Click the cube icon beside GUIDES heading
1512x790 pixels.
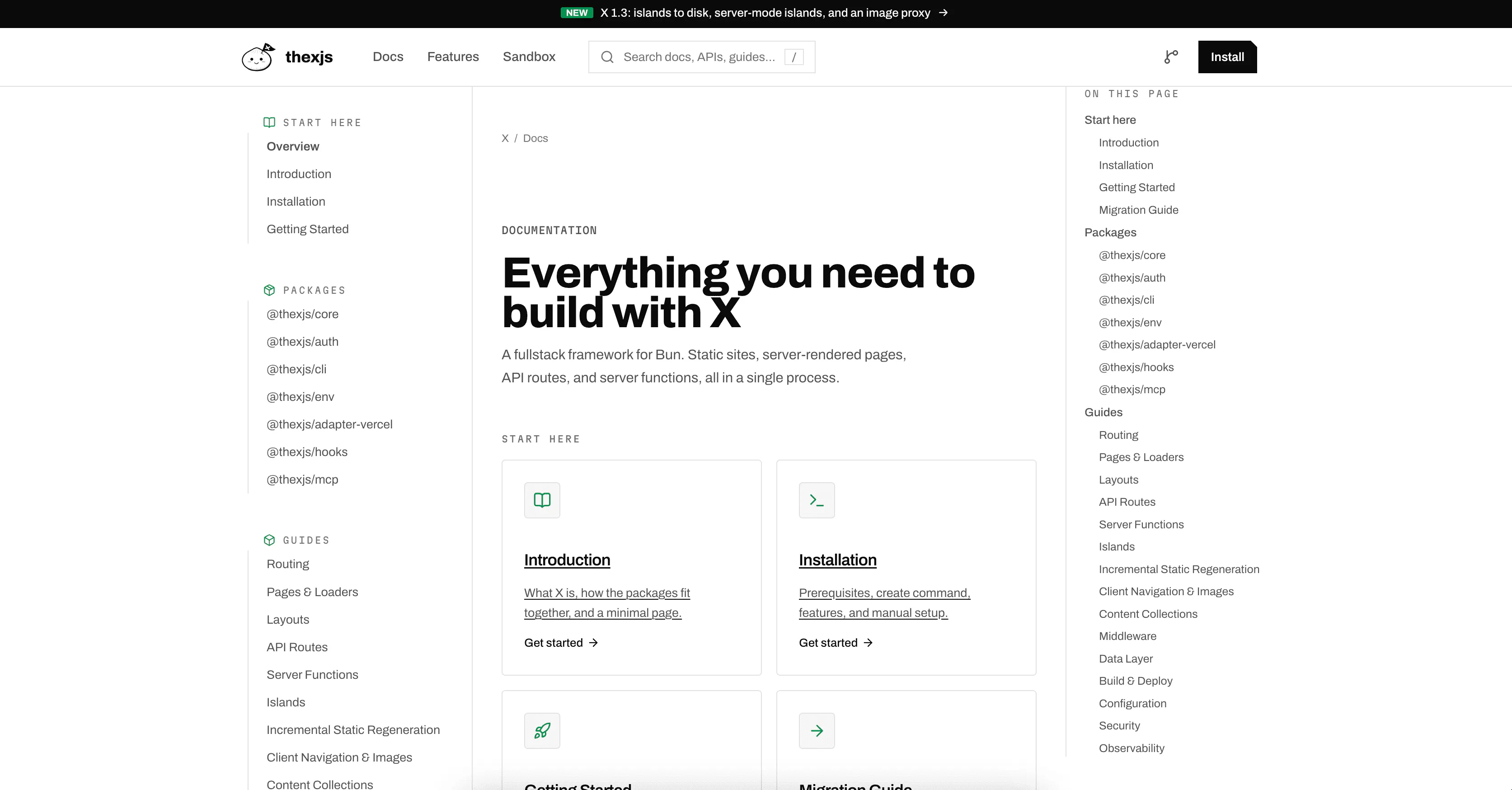point(269,540)
